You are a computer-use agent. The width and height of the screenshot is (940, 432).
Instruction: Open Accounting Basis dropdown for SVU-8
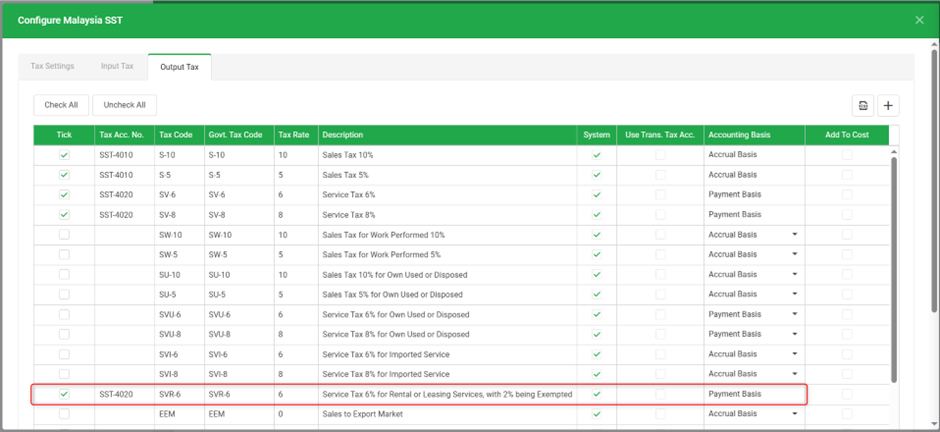pyautogui.click(x=795, y=334)
